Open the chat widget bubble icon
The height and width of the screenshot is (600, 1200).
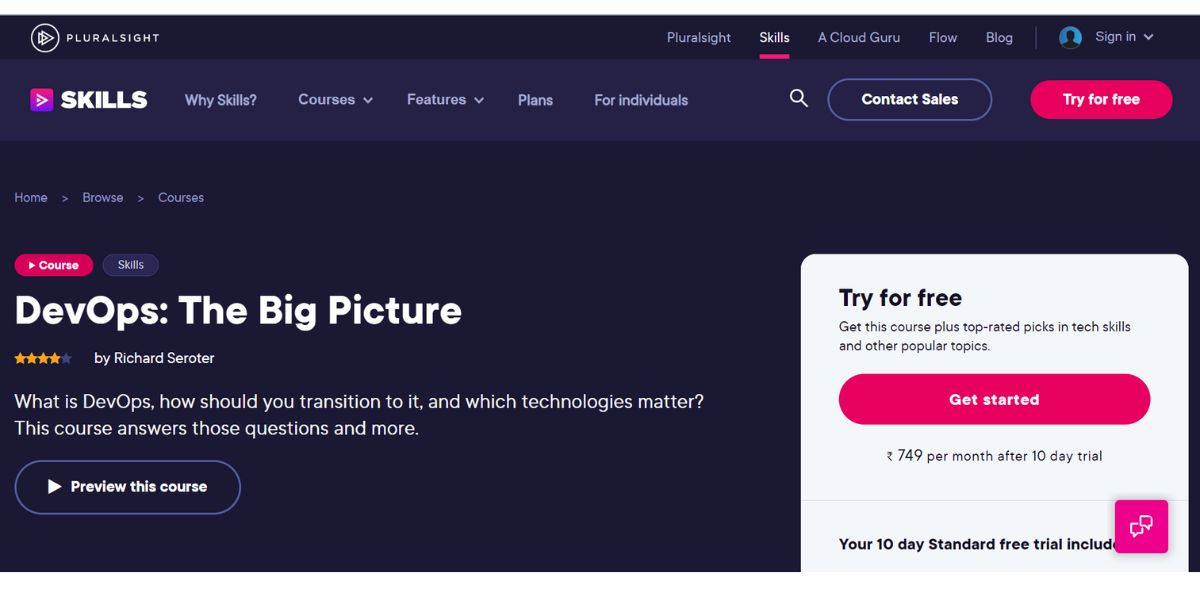click(x=1141, y=526)
